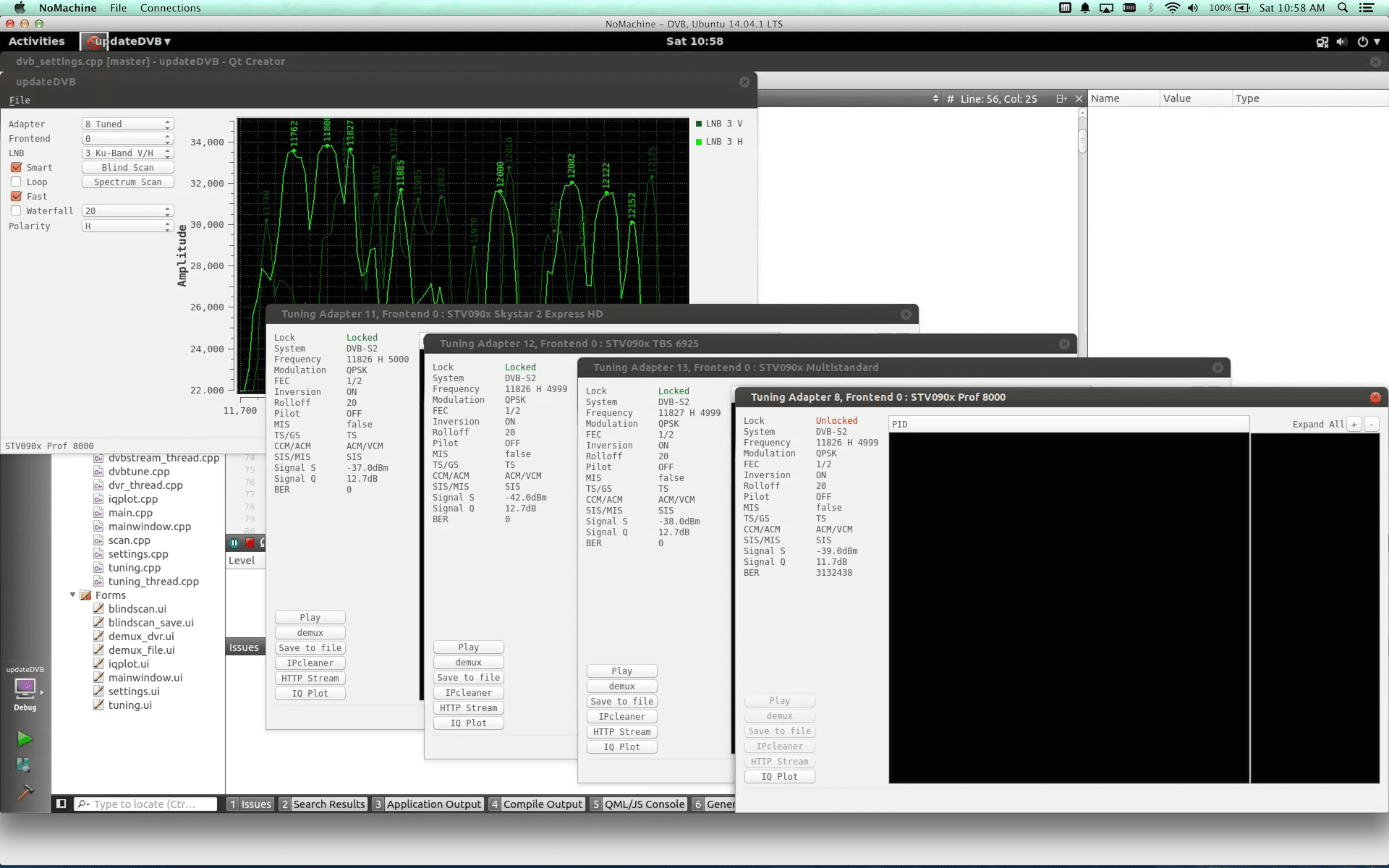Open the updateDVB Debug kit selector
Viewport: 1389px width, 868px height.
tap(25, 688)
